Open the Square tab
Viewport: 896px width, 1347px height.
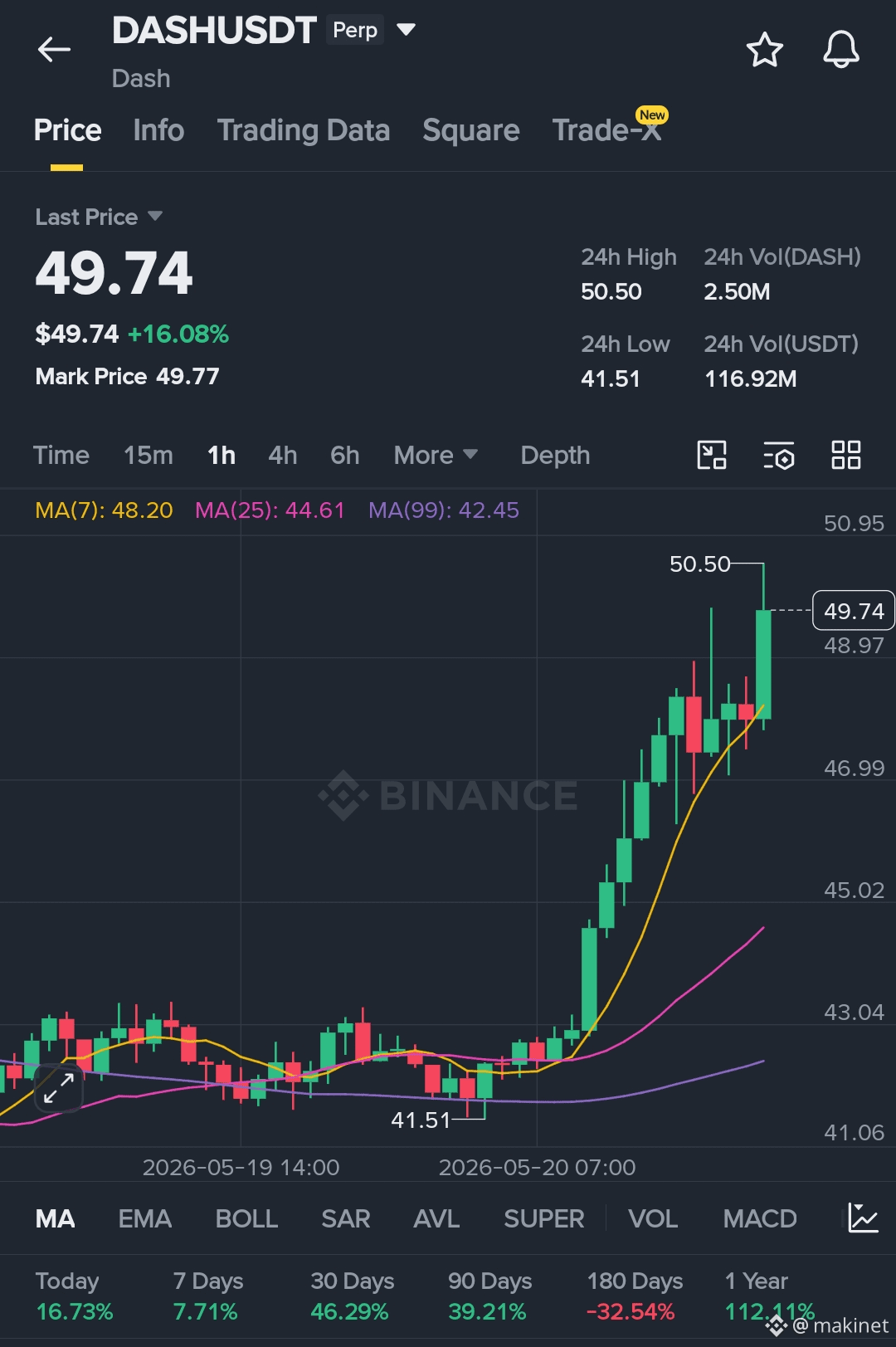(471, 130)
